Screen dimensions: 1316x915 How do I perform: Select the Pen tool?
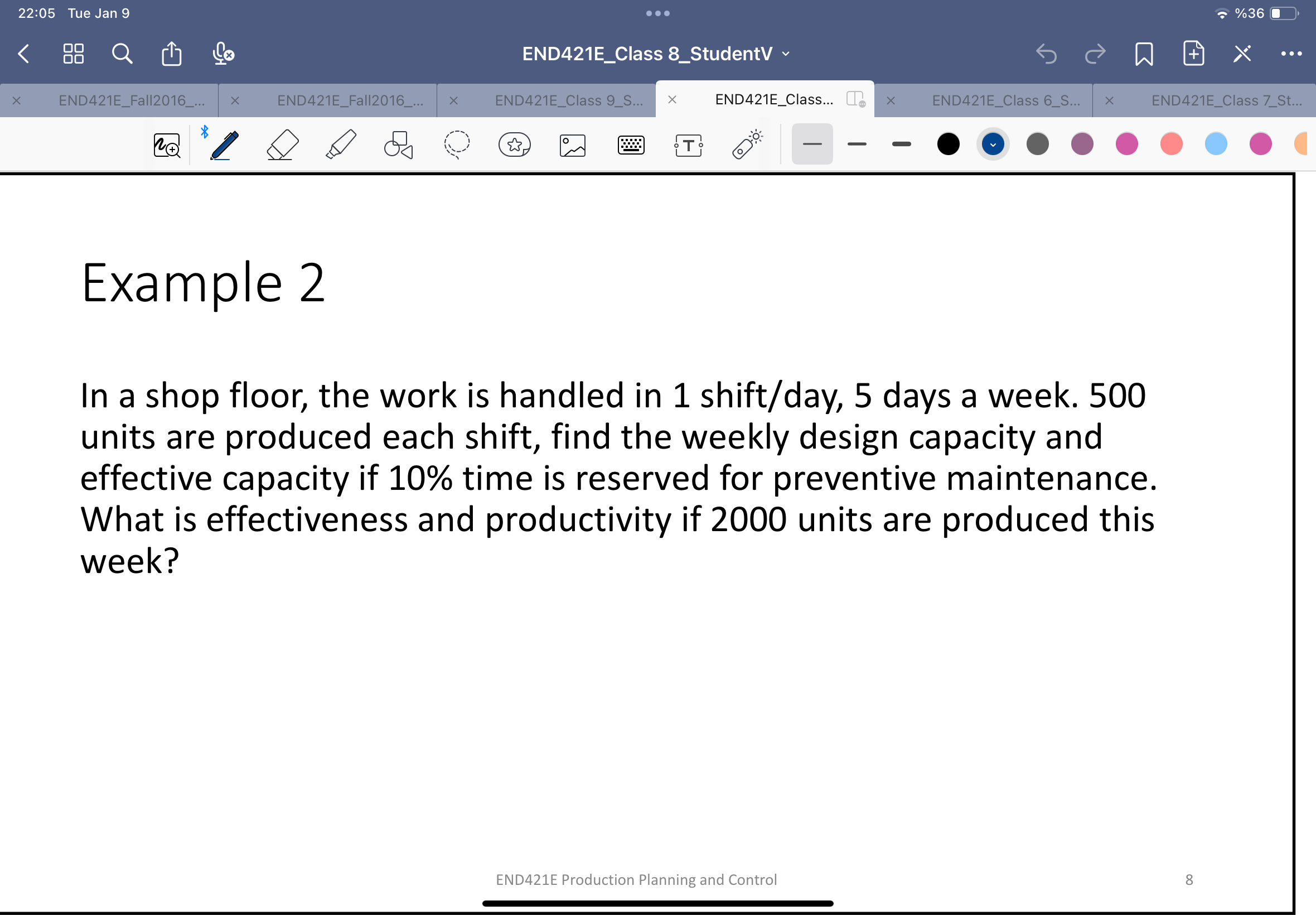[x=223, y=145]
